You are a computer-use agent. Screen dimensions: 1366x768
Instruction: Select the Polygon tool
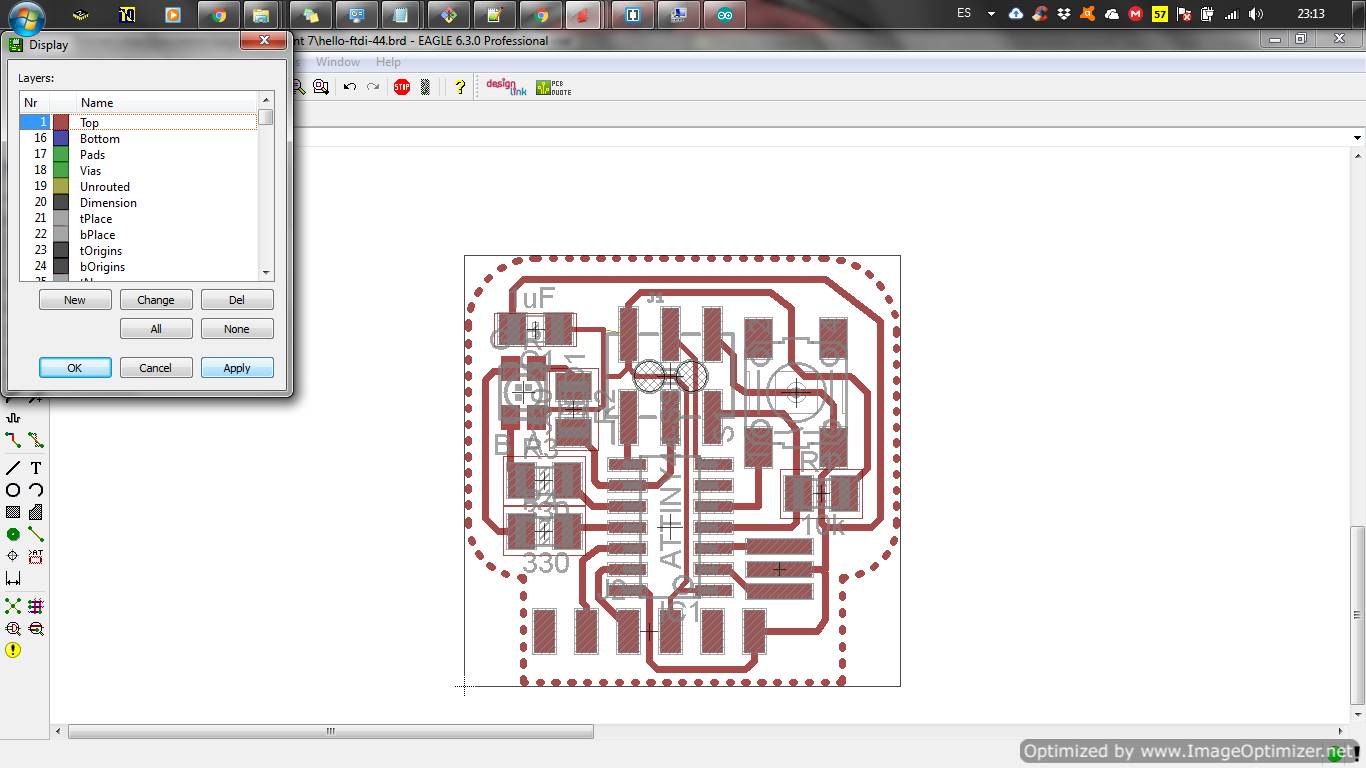[x=36, y=512]
